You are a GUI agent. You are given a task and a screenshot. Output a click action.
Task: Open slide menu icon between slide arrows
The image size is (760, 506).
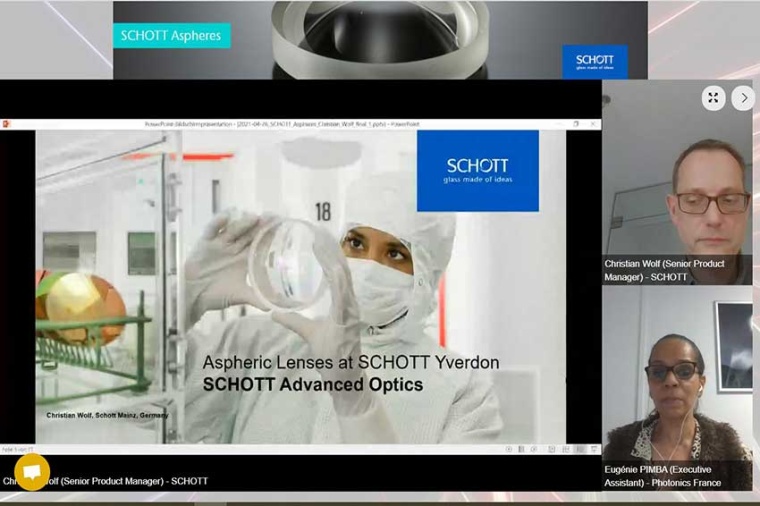[x=521, y=449]
